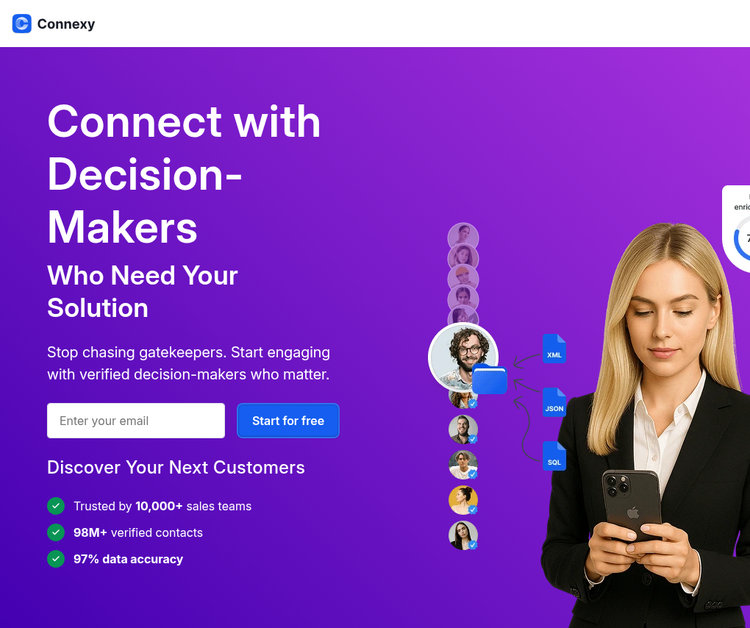Open the large curly-haired man avatar
750x628 pixels.
point(463,357)
